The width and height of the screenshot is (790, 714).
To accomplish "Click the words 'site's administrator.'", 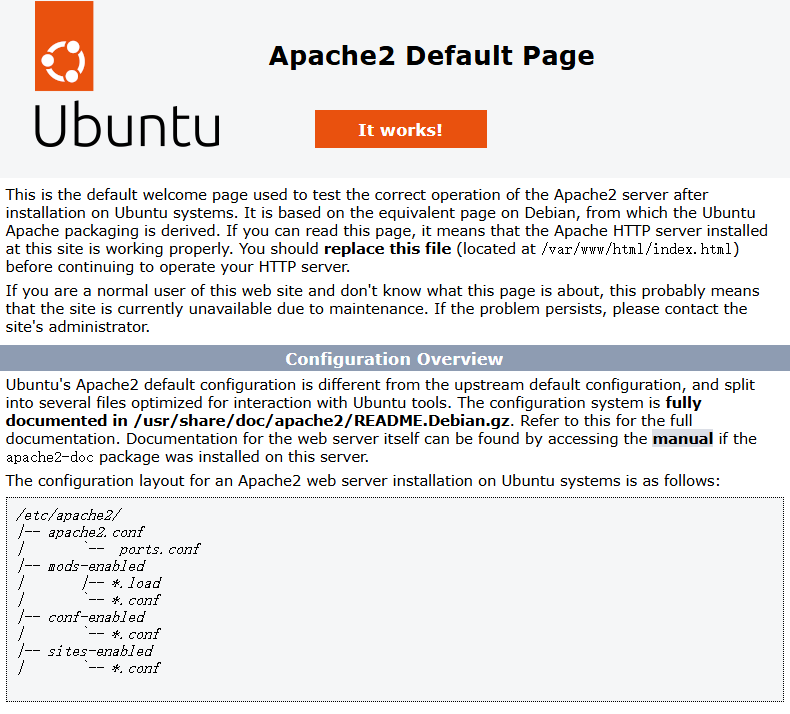I will (x=78, y=327).
